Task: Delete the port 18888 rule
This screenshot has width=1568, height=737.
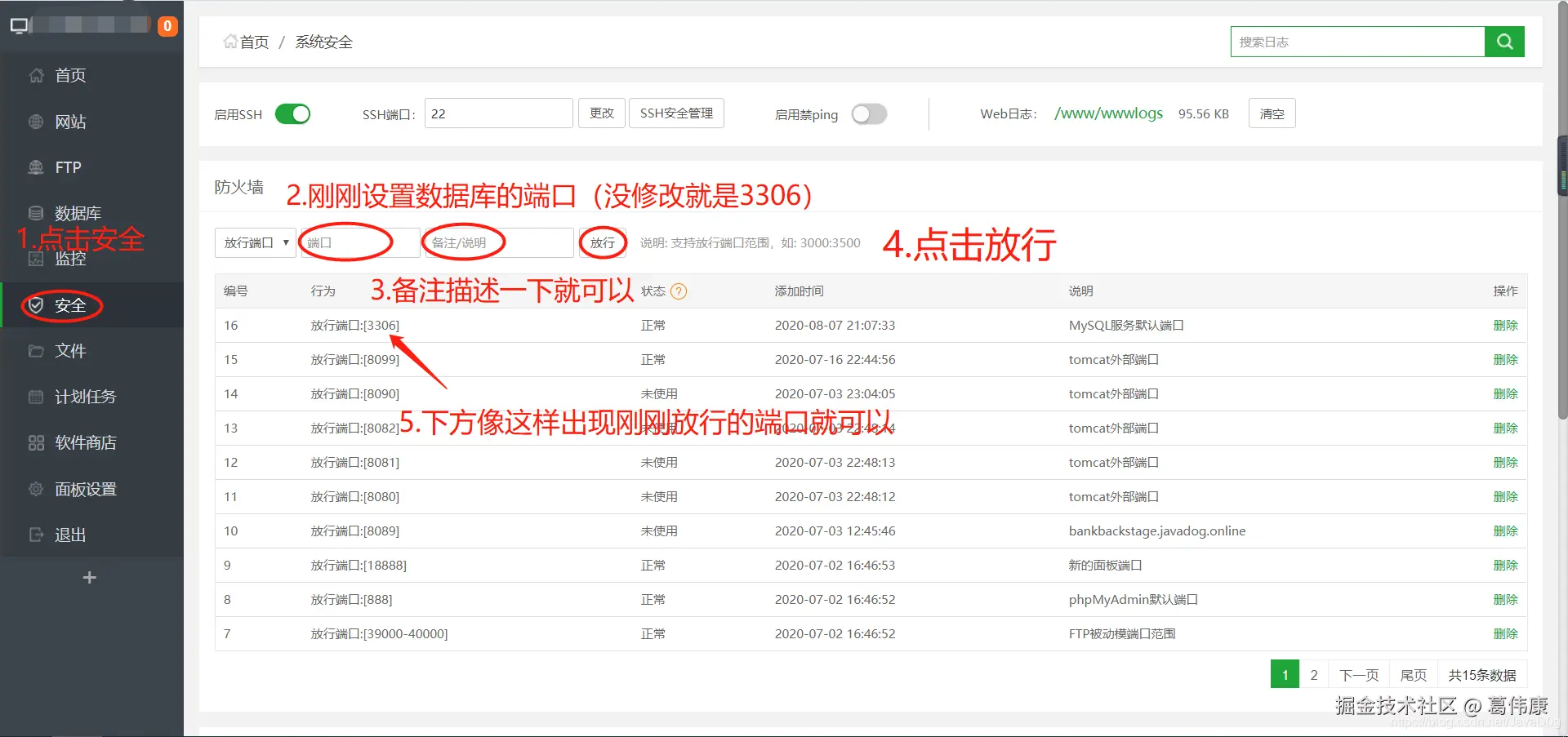Action: click(x=1505, y=565)
